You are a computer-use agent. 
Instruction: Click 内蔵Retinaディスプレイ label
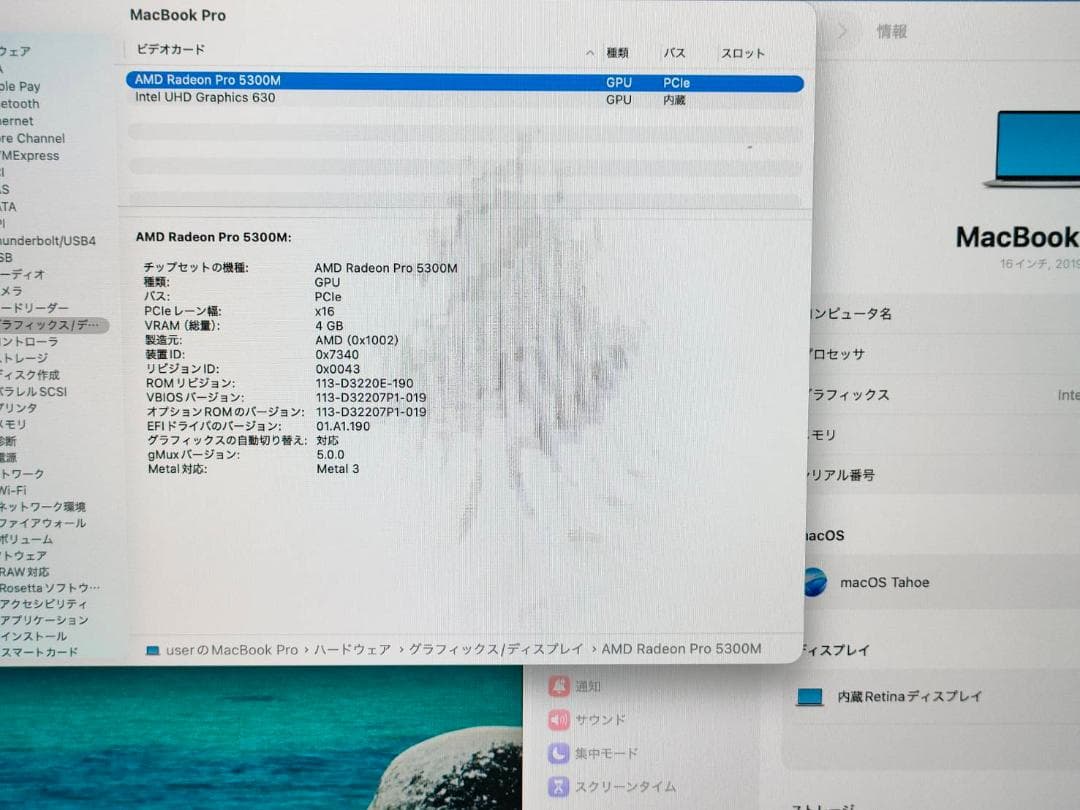pyautogui.click(x=910, y=696)
